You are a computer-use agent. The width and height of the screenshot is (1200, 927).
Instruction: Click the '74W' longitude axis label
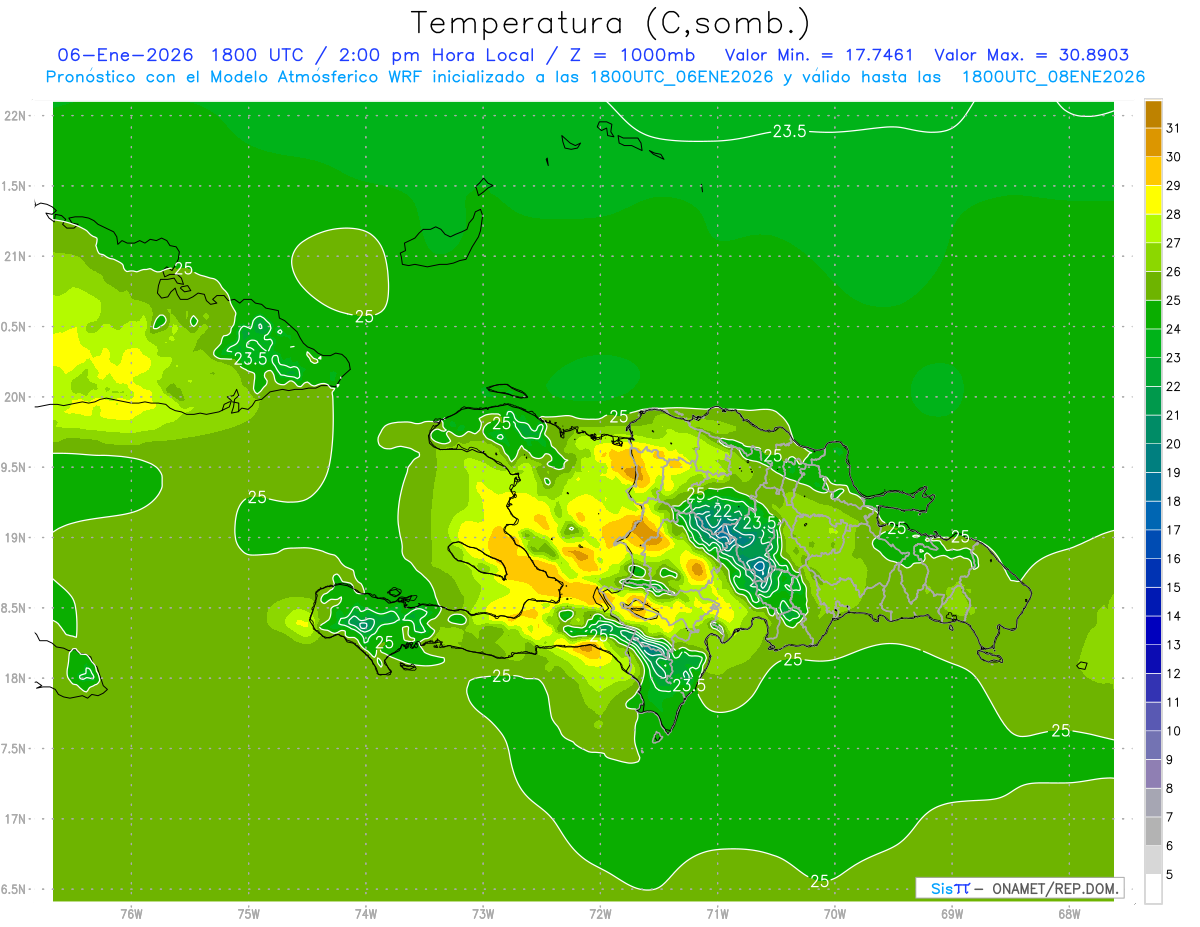pyautogui.click(x=365, y=913)
